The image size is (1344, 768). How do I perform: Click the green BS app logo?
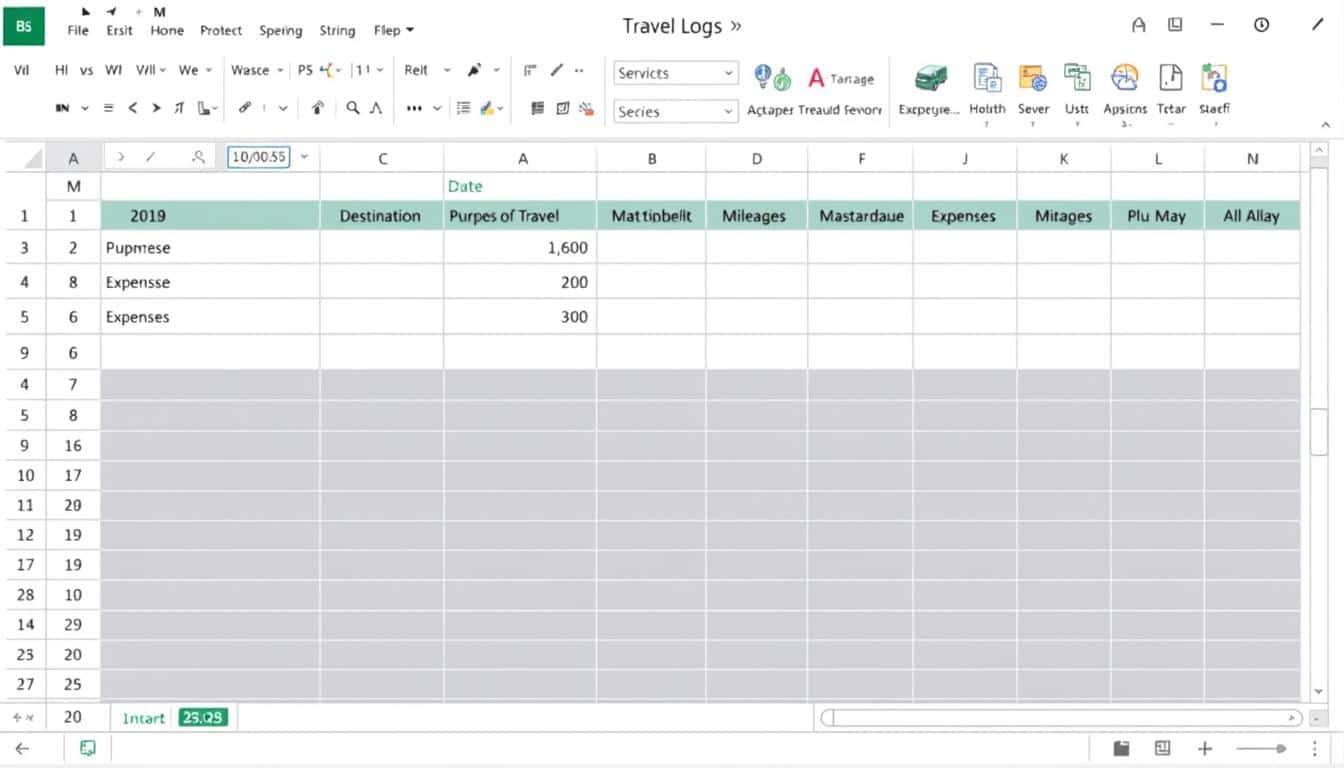pyautogui.click(x=23, y=26)
